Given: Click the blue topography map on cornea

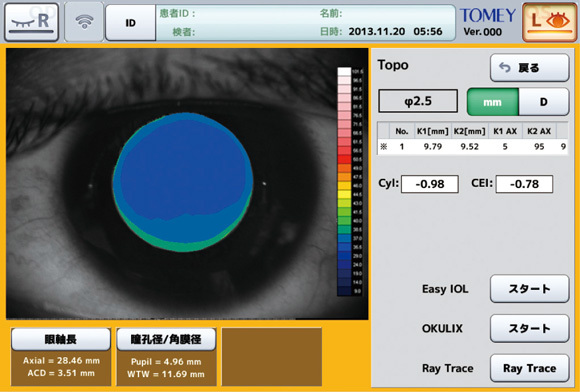Looking at the screenshot, I should click(x=183, y=182).
